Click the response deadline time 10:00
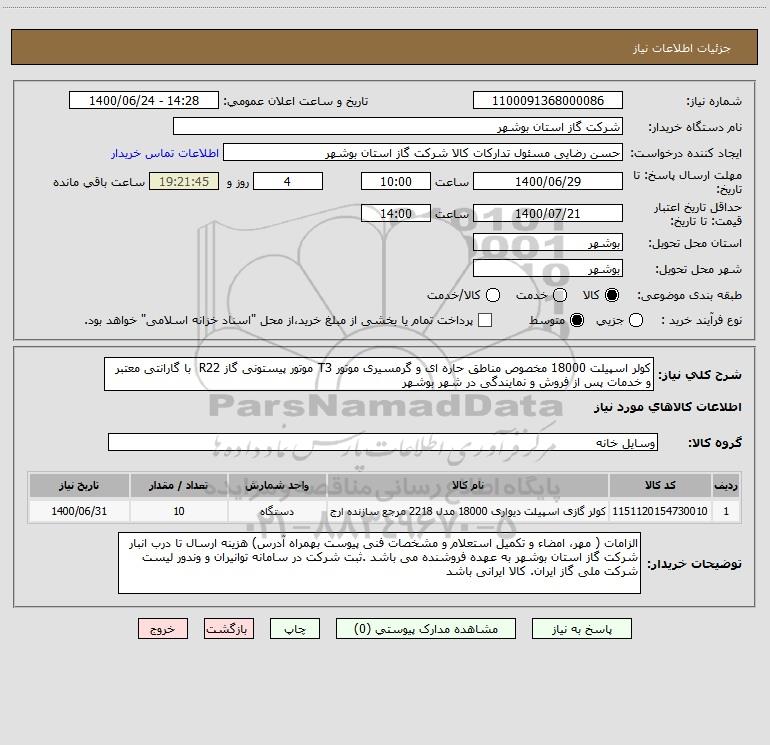 pyautogui.click(x=396, y=181)
